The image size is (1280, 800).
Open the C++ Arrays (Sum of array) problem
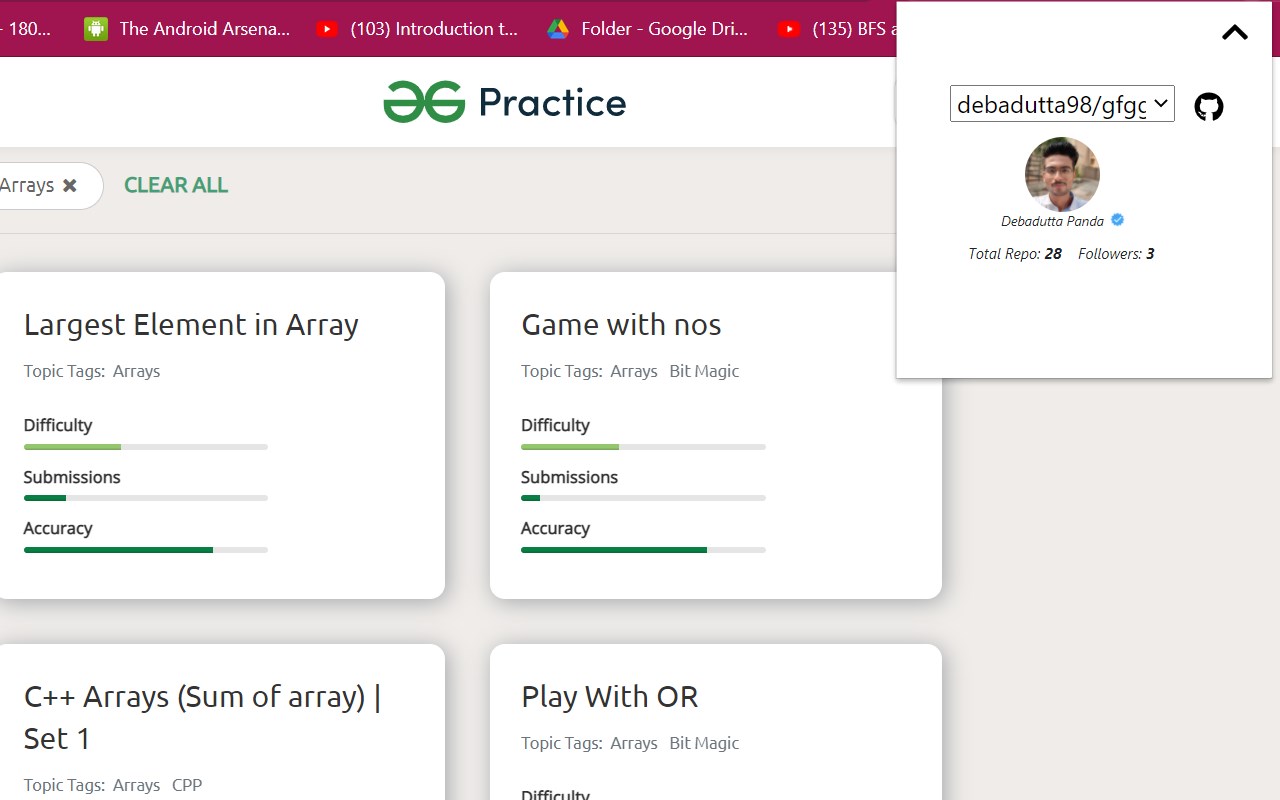203,717
